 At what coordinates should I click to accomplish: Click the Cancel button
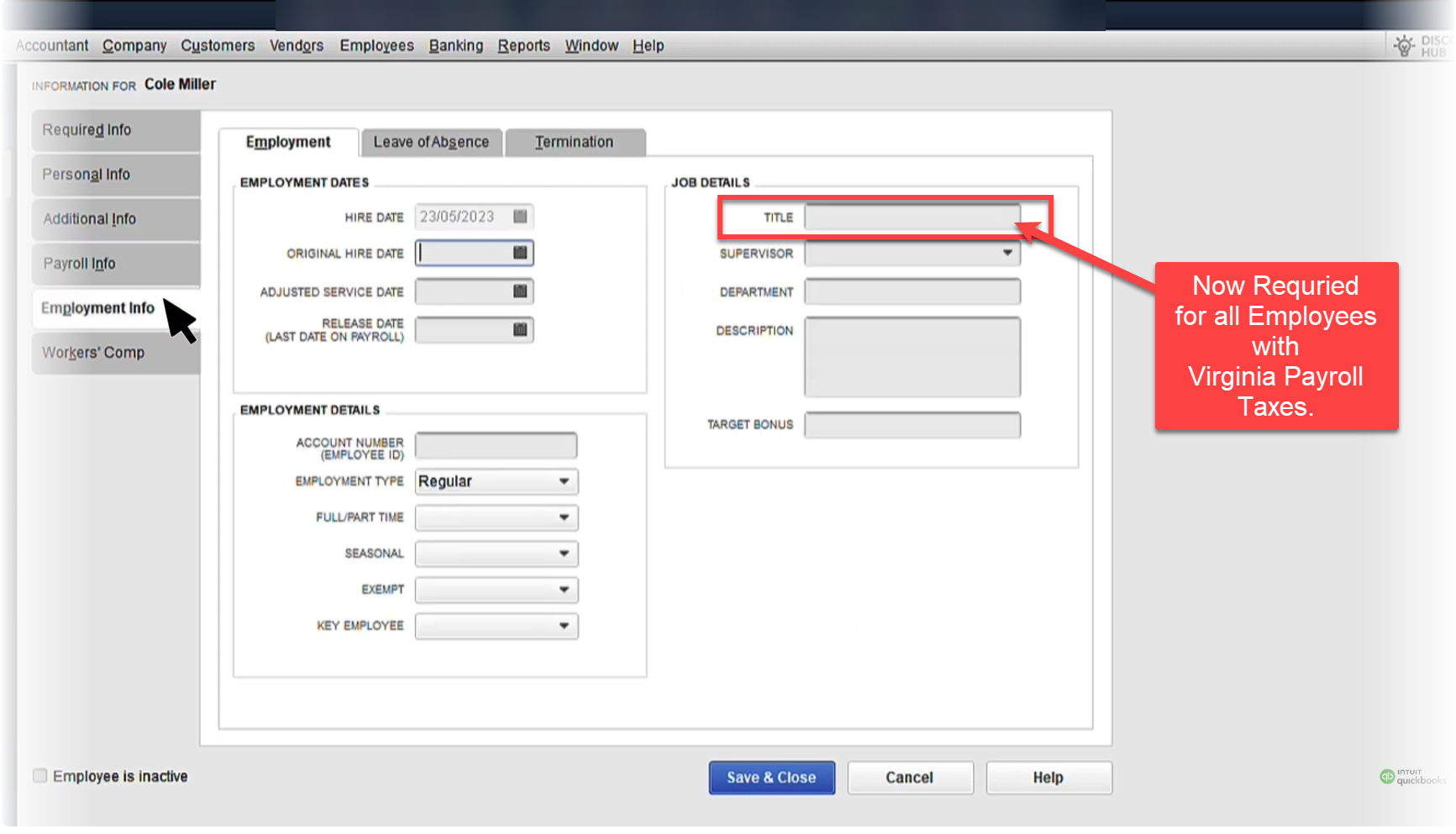[909, 778]
